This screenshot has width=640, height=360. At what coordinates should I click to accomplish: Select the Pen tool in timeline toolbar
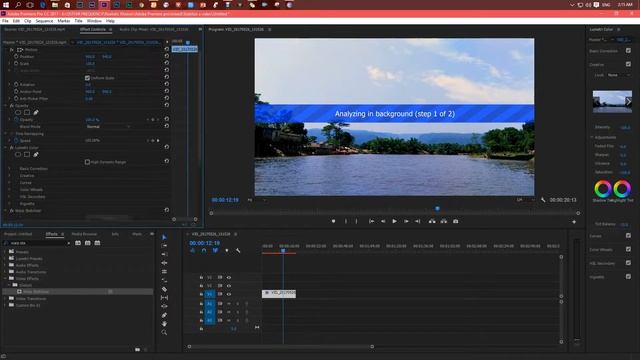click(164, 315)
